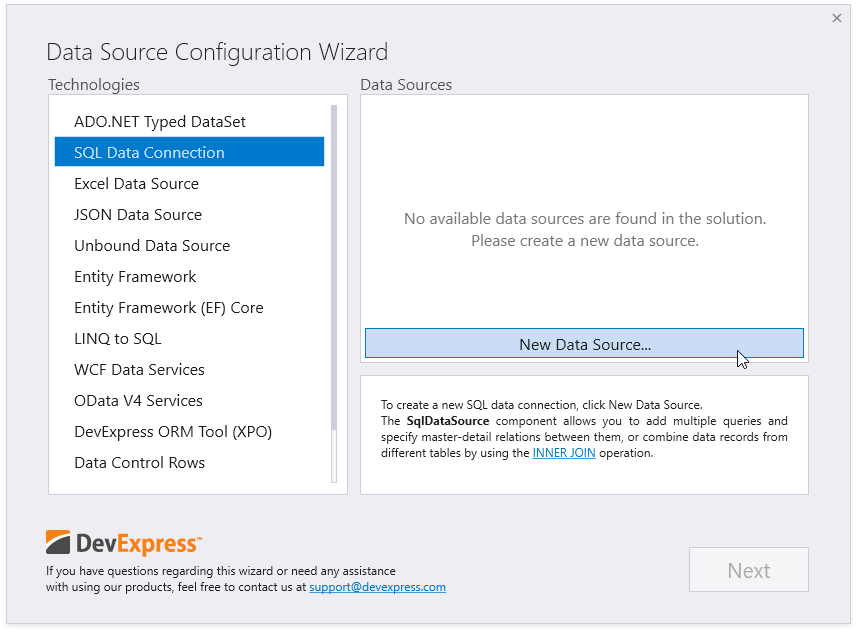Select ADO.NET Typed DataSet technology
The height and width of the screenshot is (632, 857).
point(189,121)
